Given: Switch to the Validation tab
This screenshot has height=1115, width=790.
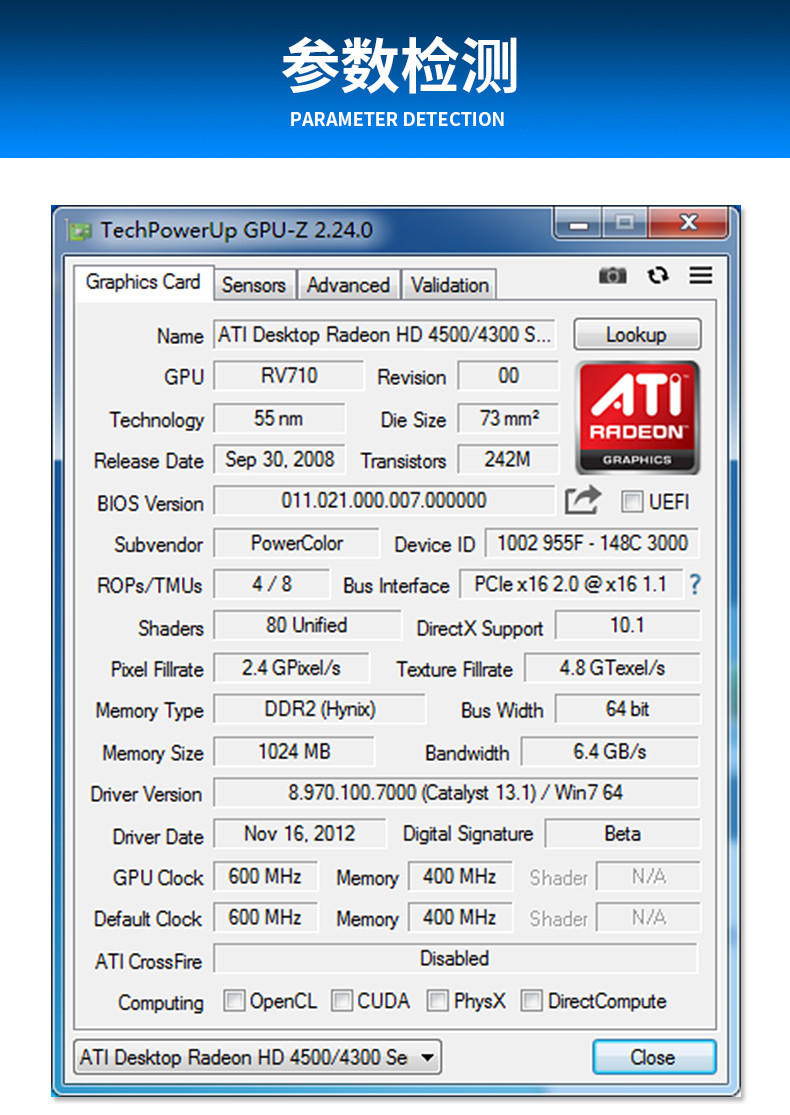Looking at the screenshot, I should [449, 284].
